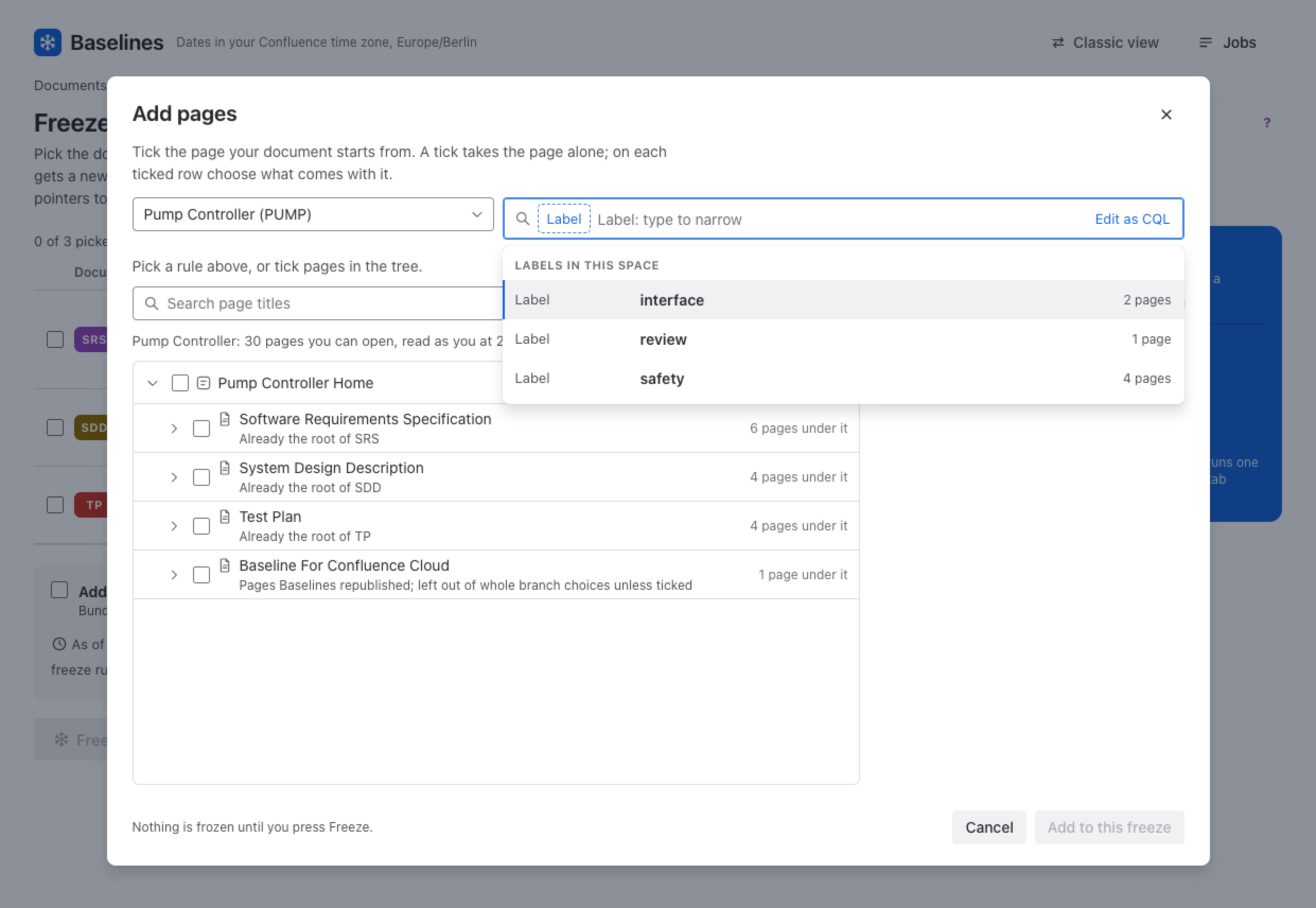The width and height of the screenshot is (1316, 908).
Task: Expand the Baseline For Confluence Cloud branch
Action: (x=174, y=575)
